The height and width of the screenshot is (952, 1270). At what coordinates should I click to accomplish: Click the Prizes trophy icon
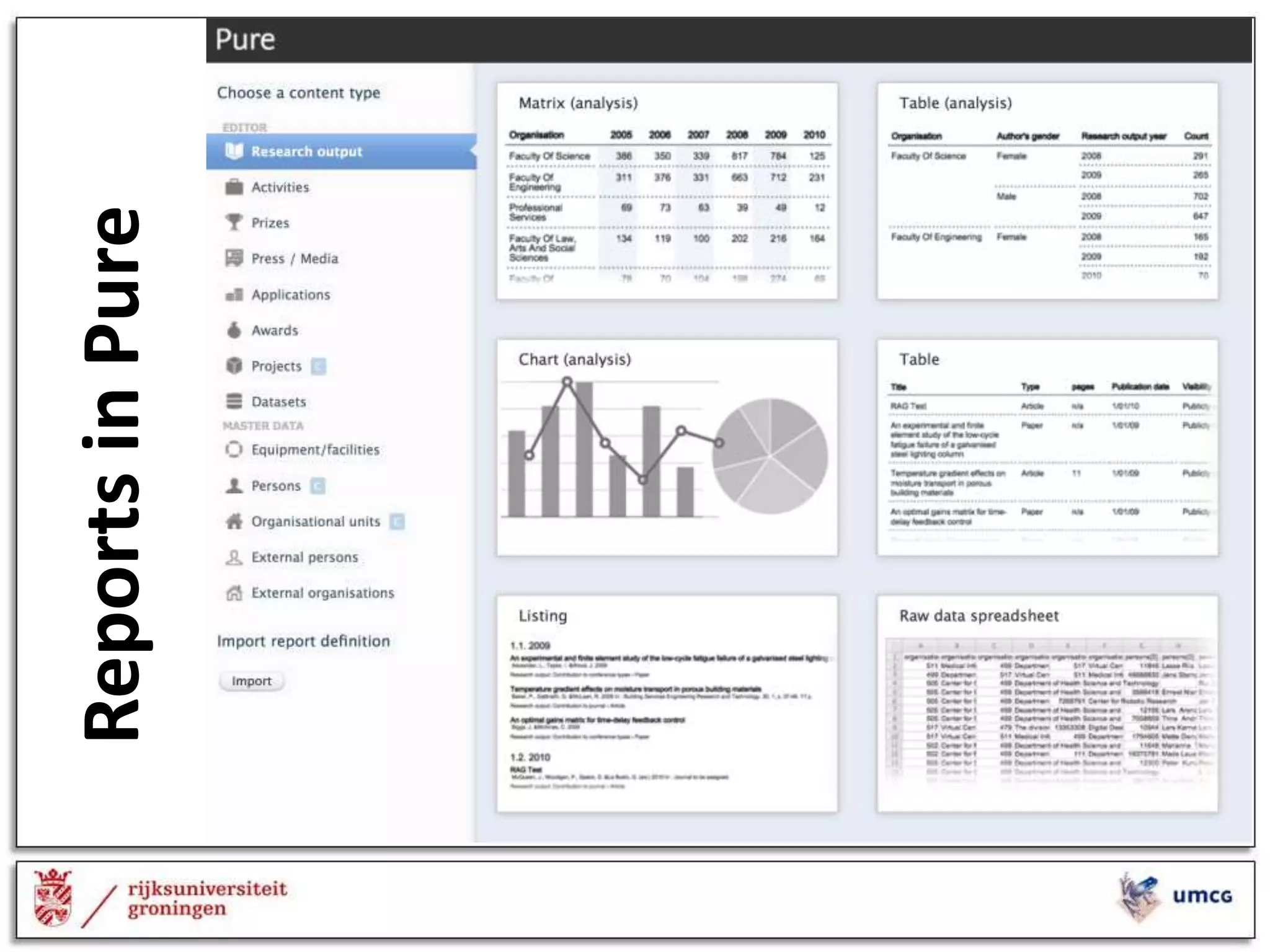[234, 223]
